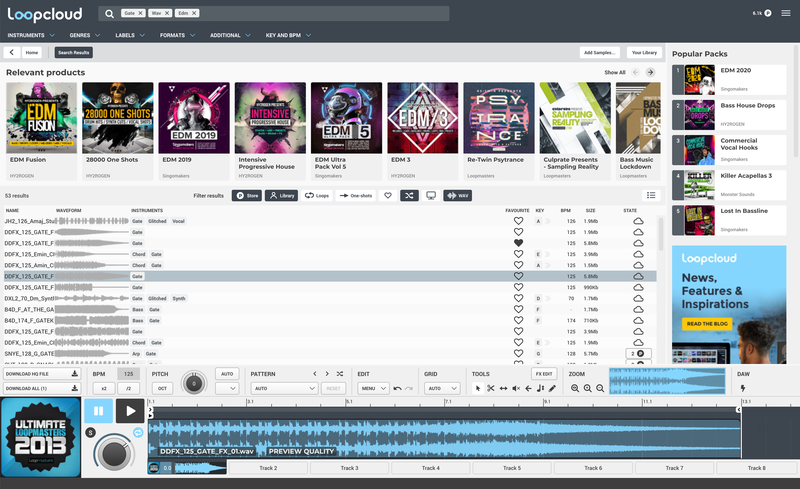800x489 pixels.
Task: Expand the Additional dropdown
Action: pos(231,35)
